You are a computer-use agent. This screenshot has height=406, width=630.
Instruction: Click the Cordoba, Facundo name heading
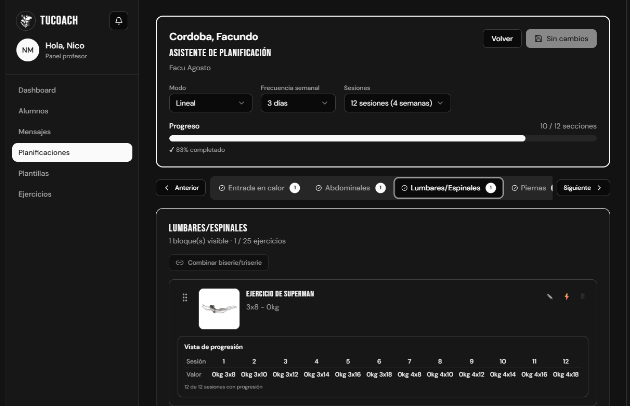coord(213,37)
